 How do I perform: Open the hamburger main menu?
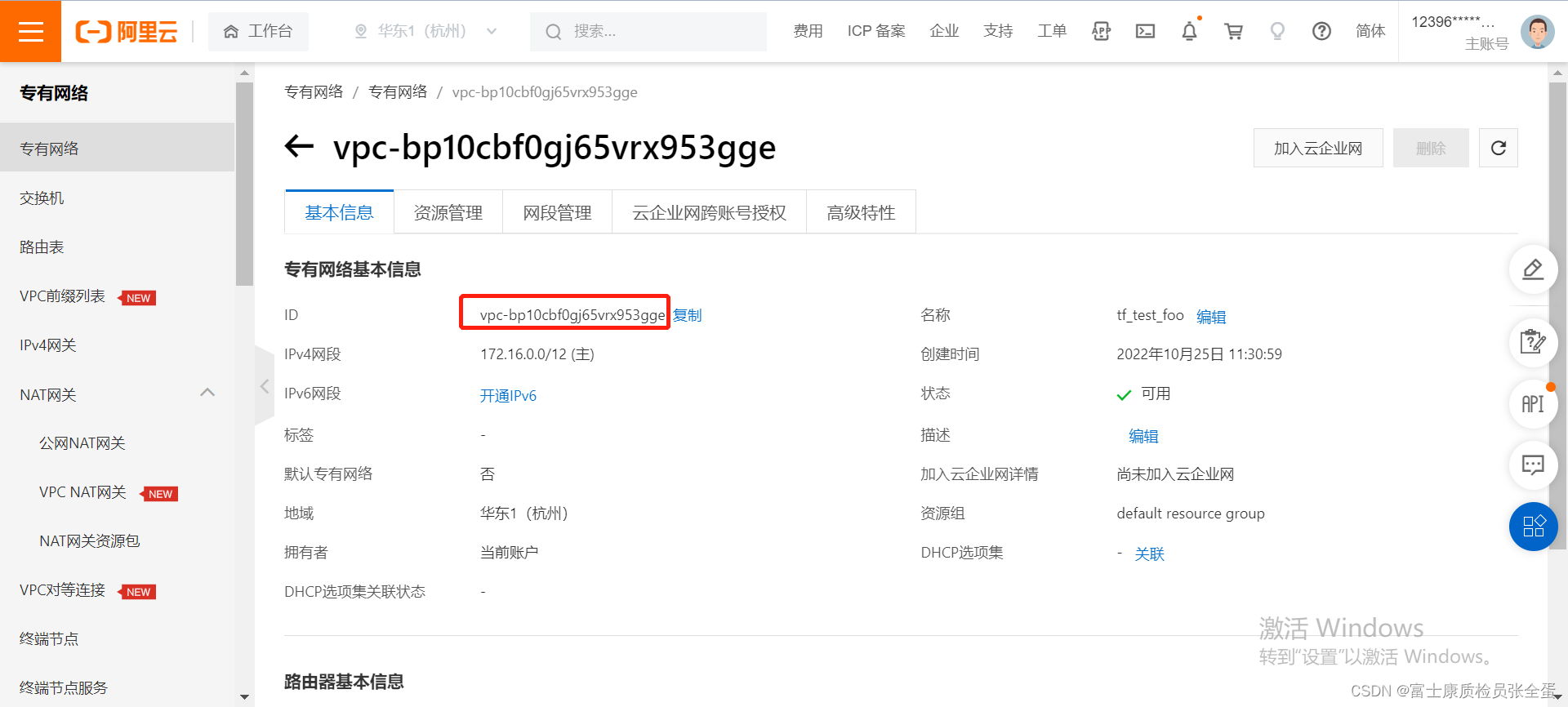(x=30, y=31)
